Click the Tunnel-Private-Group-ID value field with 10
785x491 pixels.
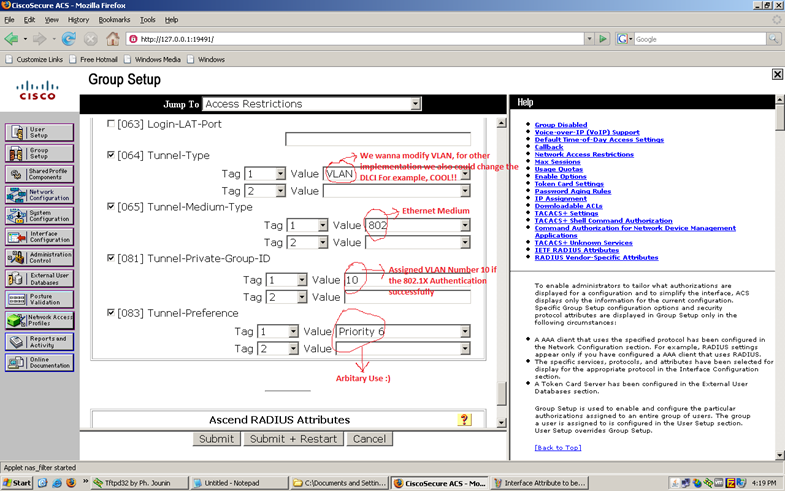(x=408, y=280)
